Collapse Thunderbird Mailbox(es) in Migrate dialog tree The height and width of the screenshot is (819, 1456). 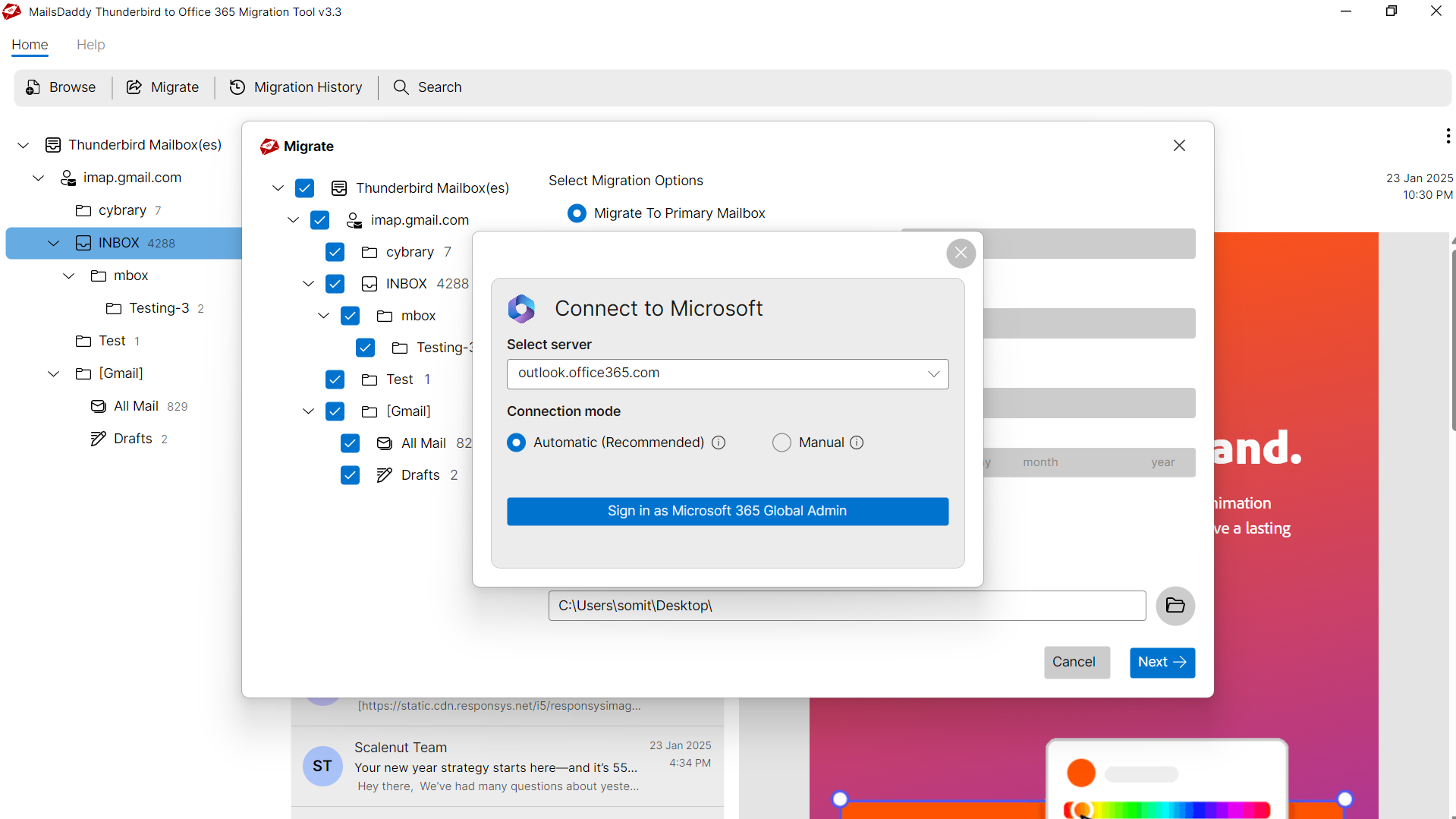coord(278,188)
